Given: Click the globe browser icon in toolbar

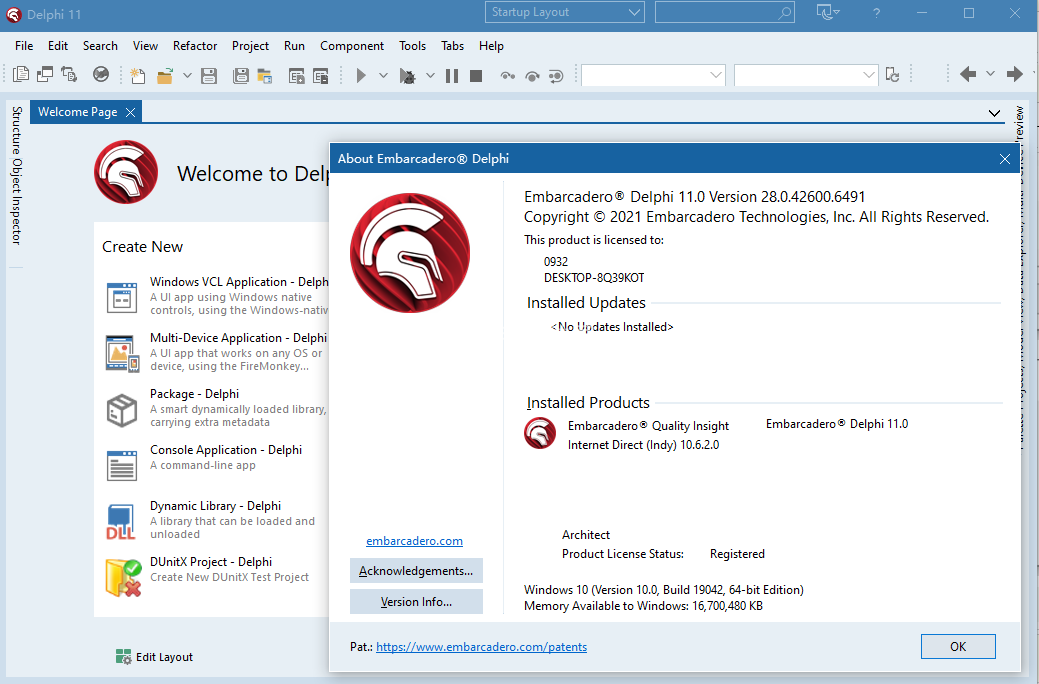Looking at the screenshot, I should pos(101,75).
